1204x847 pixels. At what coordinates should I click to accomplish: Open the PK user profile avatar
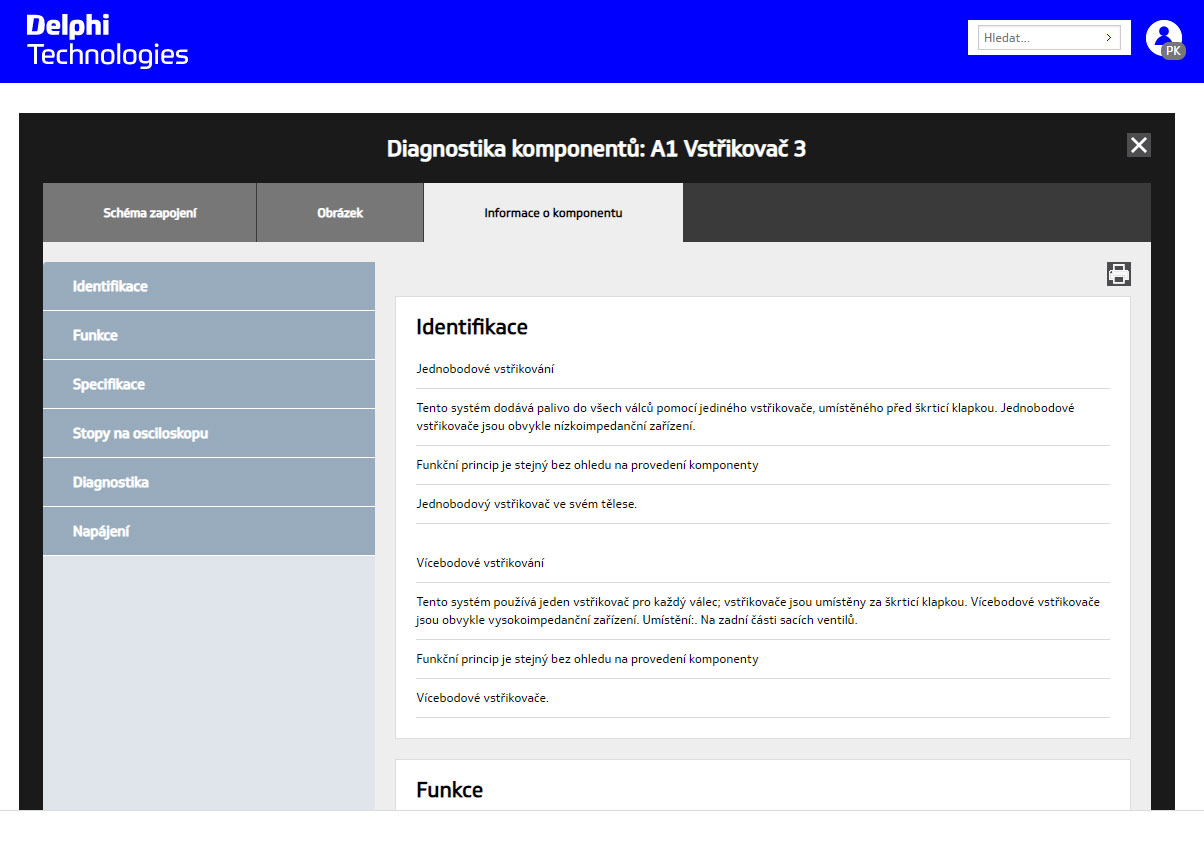[1165, 39]
